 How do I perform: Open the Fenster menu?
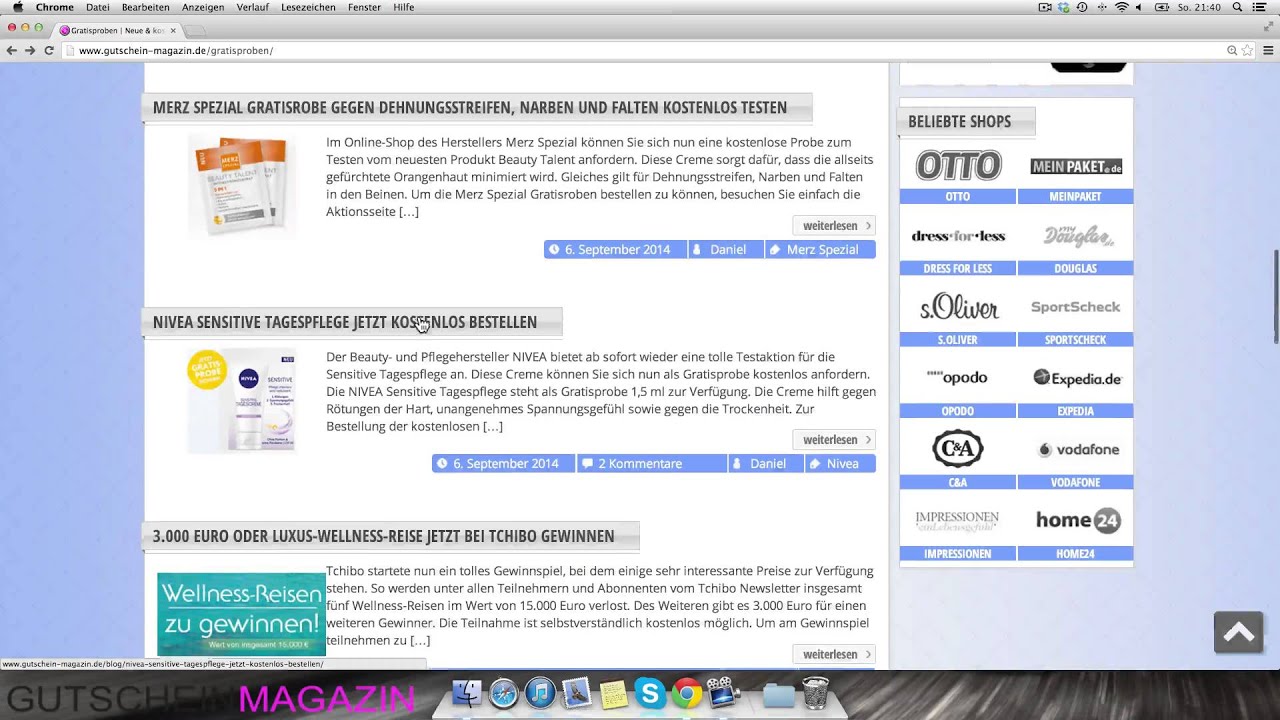364,7
